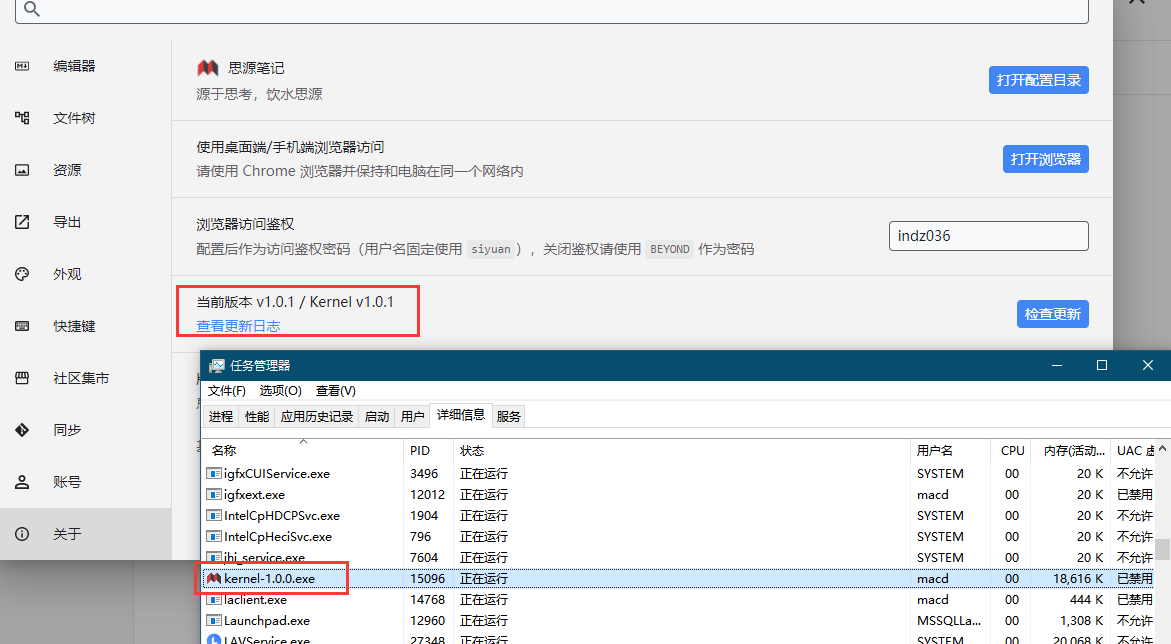The height and width of the screenshot is (644, 1171).
Task: Sort by the 名称 column header
Action: [302, 451]
